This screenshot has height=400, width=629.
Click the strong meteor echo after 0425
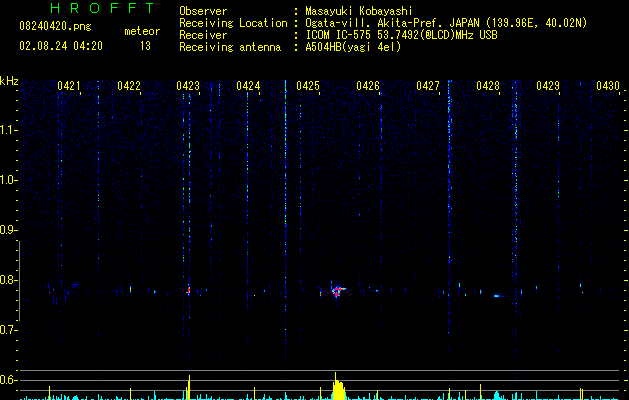(338, 291)
